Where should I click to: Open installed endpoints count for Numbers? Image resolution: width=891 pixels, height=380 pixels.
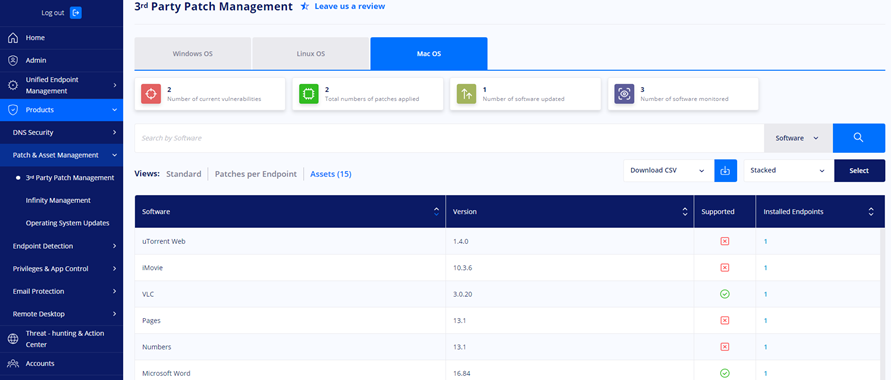point(765,347)
